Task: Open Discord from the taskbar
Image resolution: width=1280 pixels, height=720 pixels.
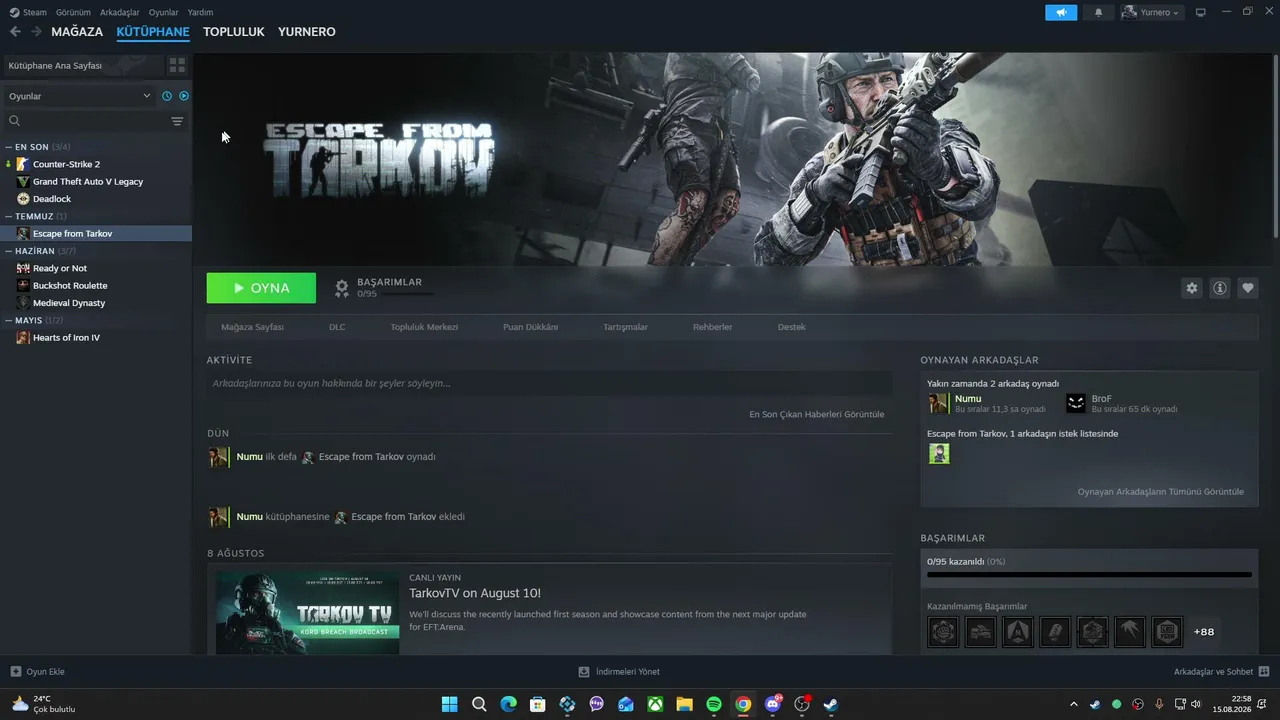Action: pos(773,704)
